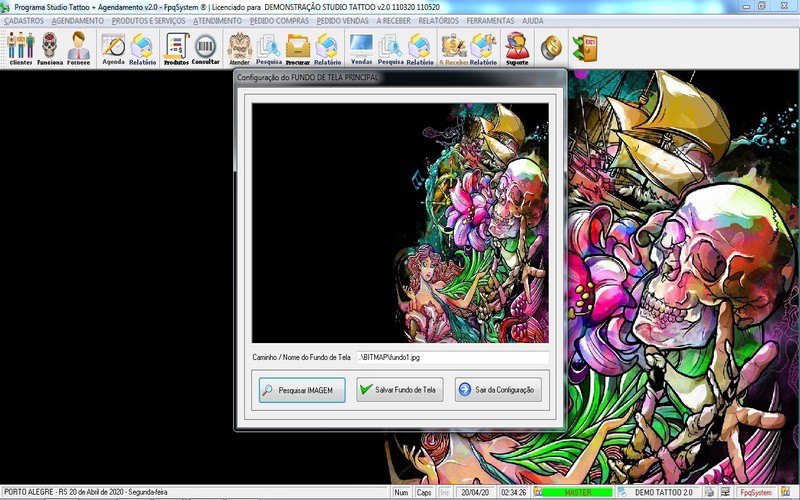800x500 pixels.
Task: Open the PEDIDO VENDAS menu
Action: tap(342, 21)
